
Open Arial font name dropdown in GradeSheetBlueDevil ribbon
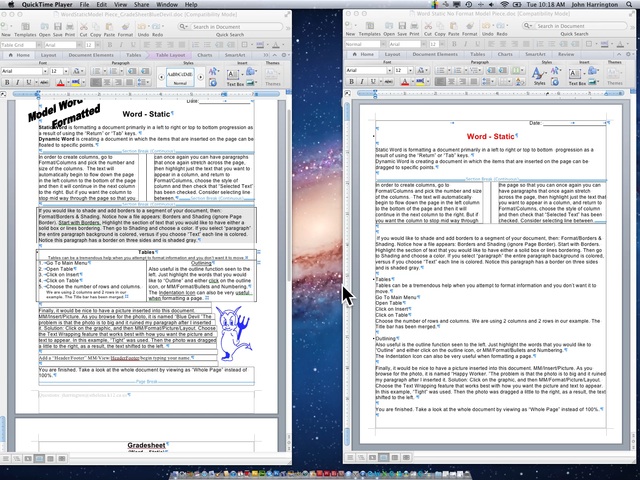(x=45, y=71)
